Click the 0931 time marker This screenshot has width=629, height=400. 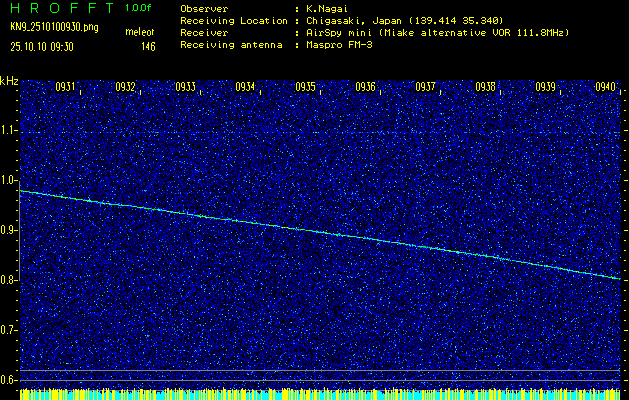(65, 87)
